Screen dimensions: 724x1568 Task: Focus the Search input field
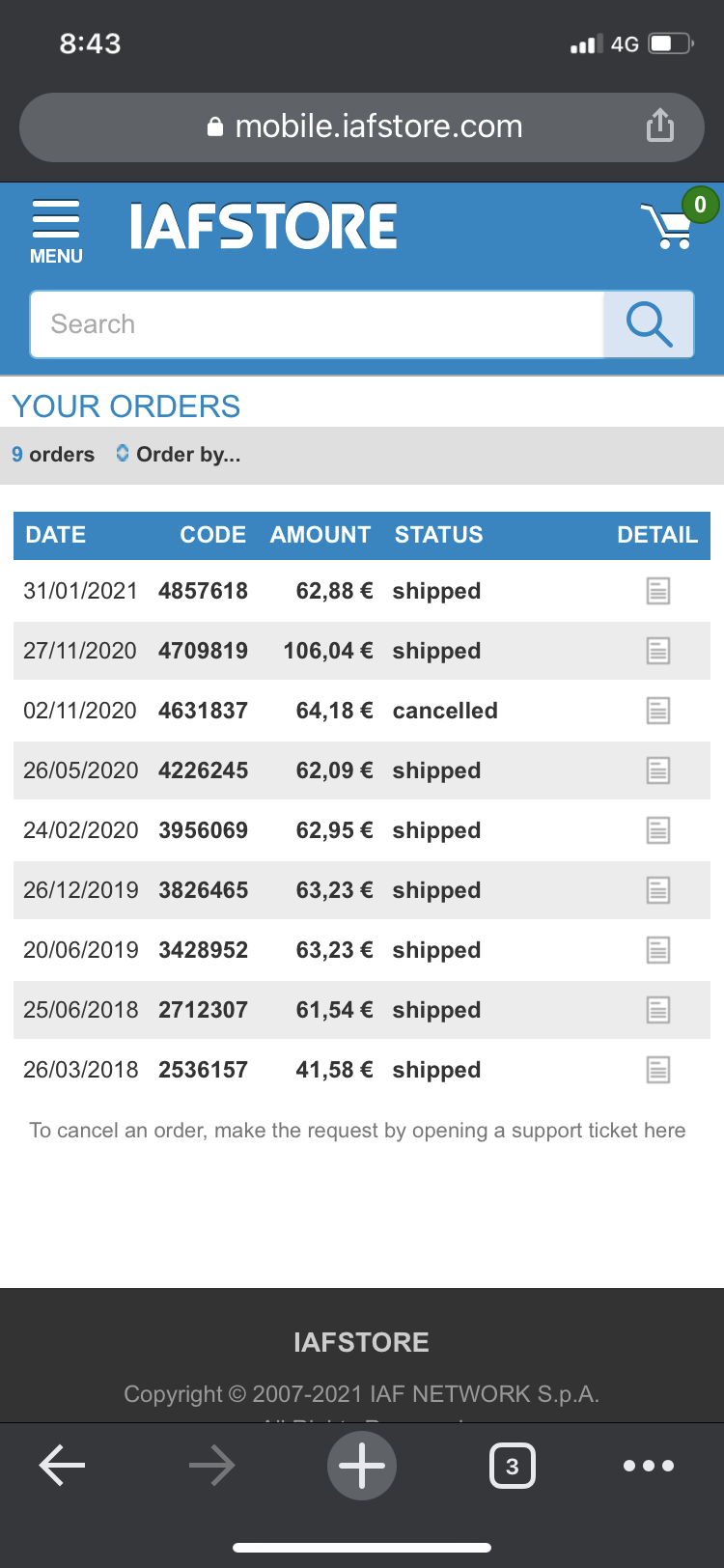coord(317,324)
